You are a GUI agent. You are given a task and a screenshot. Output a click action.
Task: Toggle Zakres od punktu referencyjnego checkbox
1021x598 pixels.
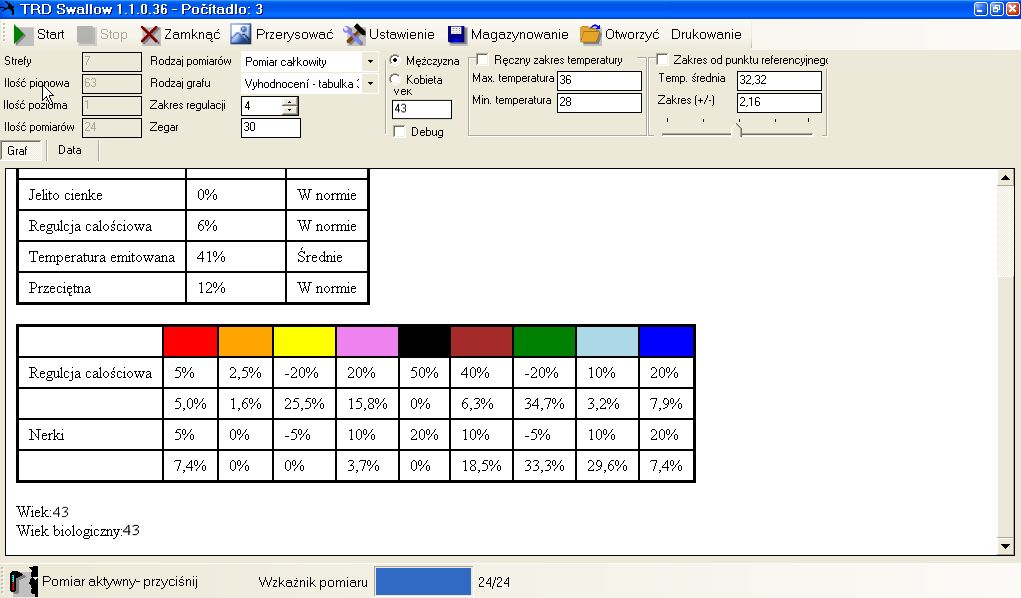click(663, 60)
